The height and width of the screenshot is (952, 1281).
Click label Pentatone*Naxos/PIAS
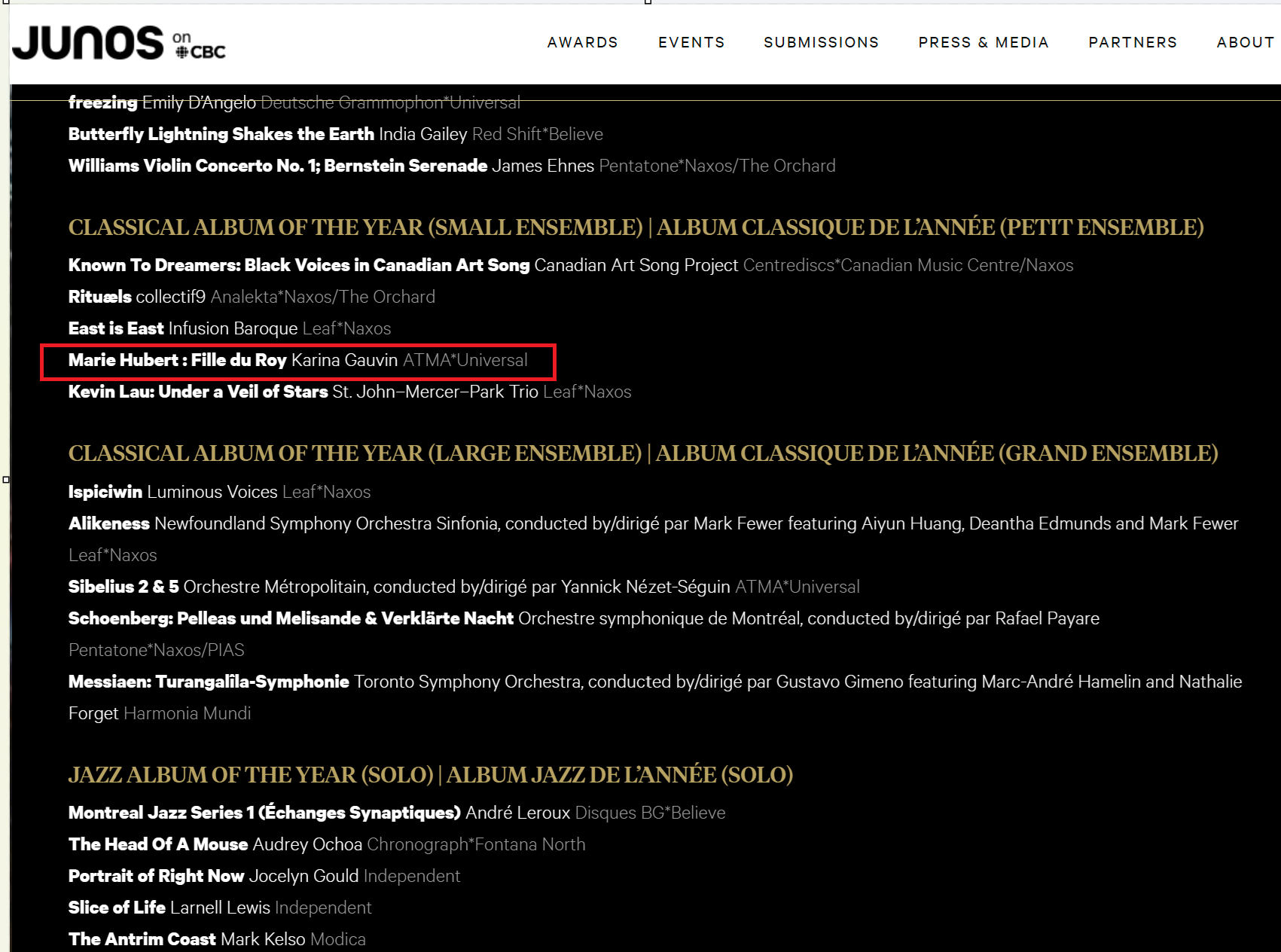(x=157, y=650)
